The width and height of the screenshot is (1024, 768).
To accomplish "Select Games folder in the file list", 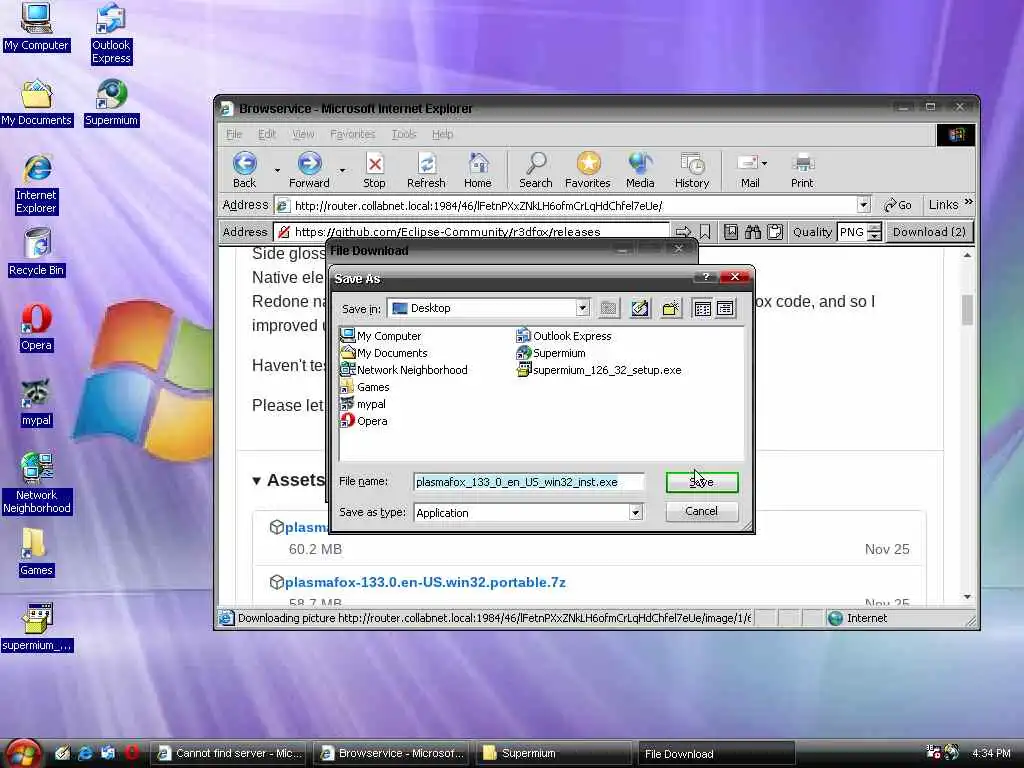I will (x=365, y=387).
